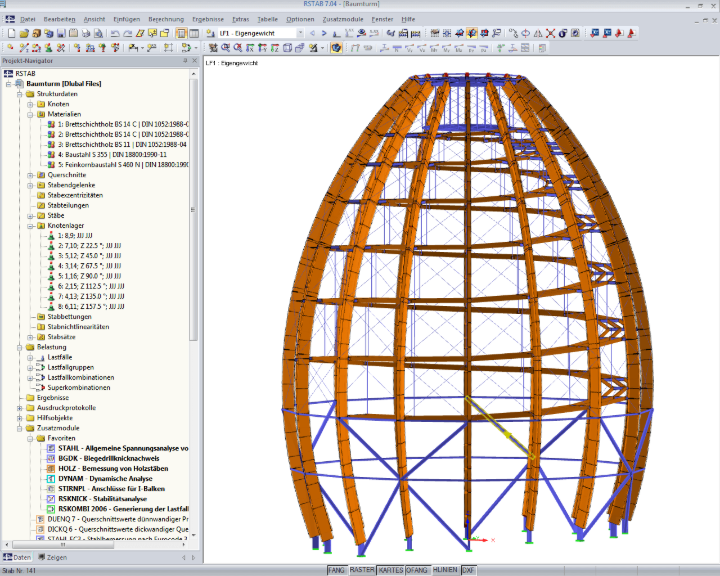Open the Zusatzmodule menu
720x576 pixels.
coord(343,19)
